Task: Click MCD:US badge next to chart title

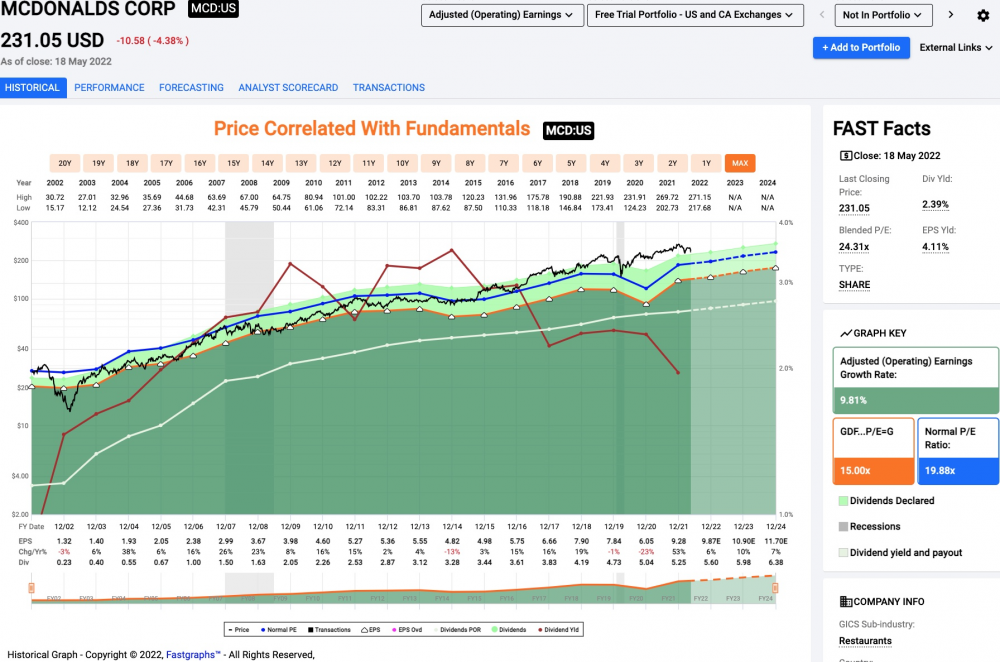Action: coord(568,130)
